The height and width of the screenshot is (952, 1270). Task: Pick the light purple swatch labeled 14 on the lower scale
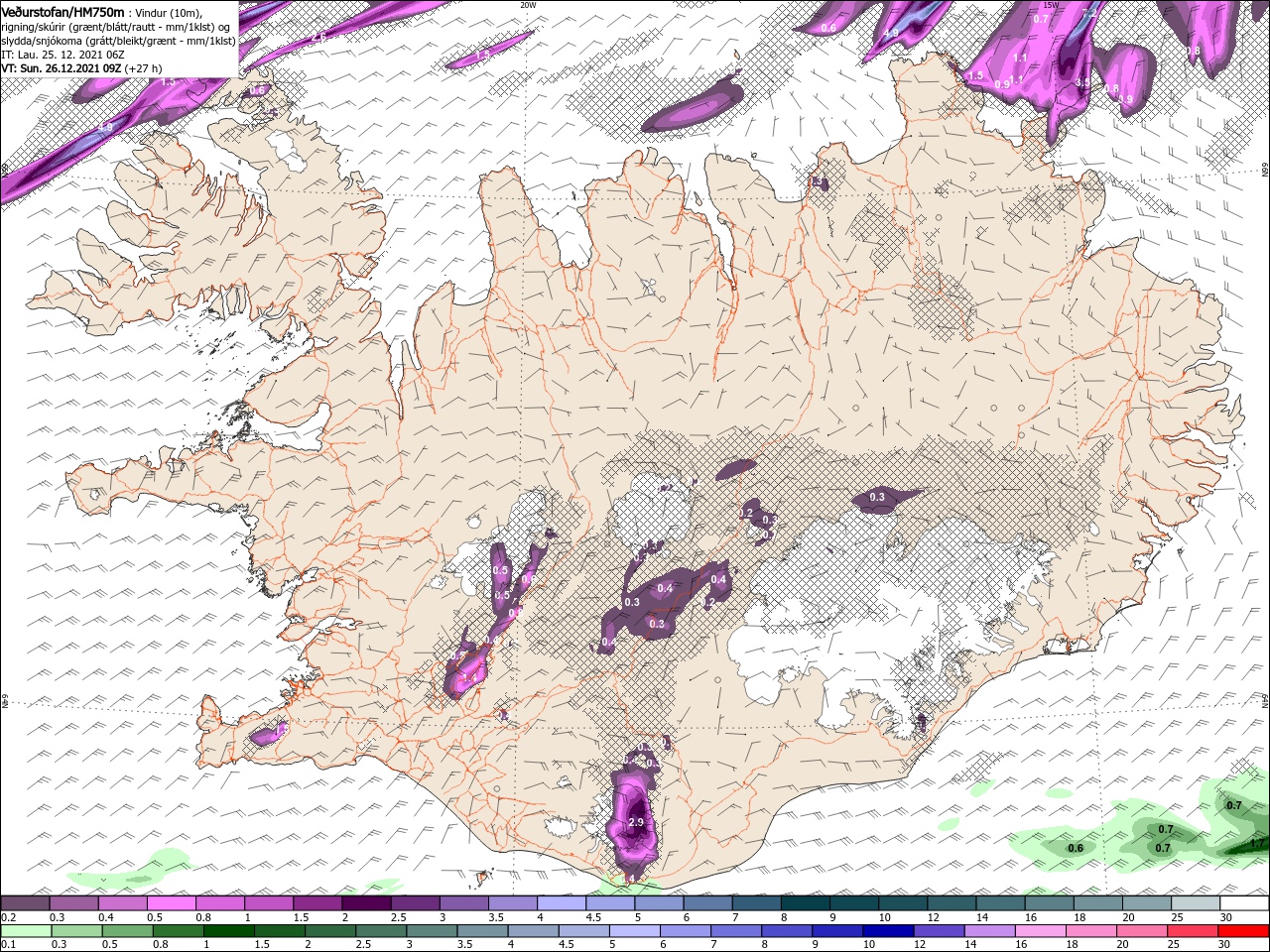tap(990, 930)
